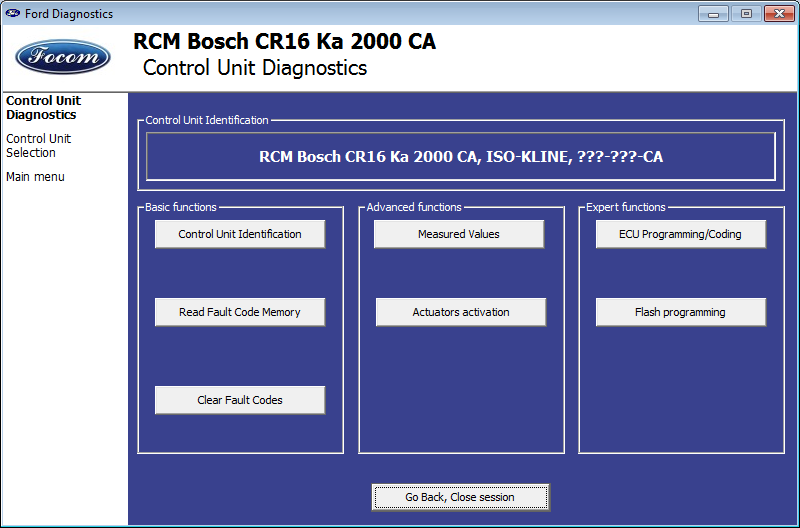Click the Ford Diagnostics window title text
Viewport: 800px width, 528px height.
69,14
